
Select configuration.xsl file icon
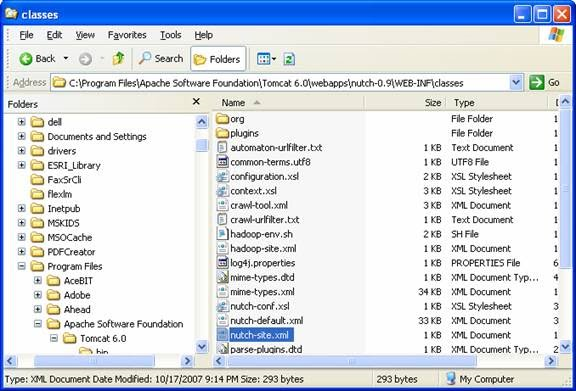pos(223,176)
